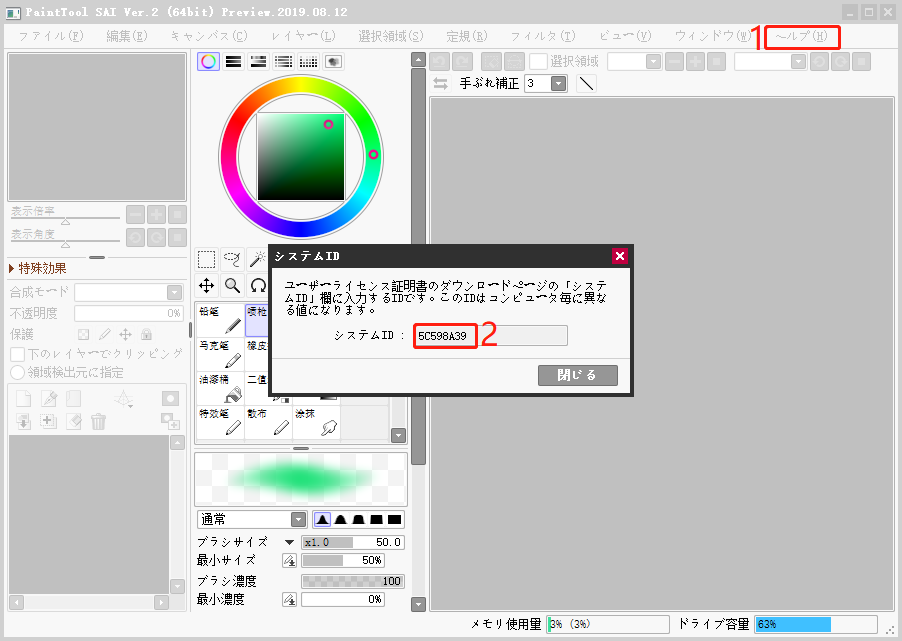Viewport: 902px width, 641px height.
Task: Open the ヘルプ(H) menu
Action: point(801,36)
